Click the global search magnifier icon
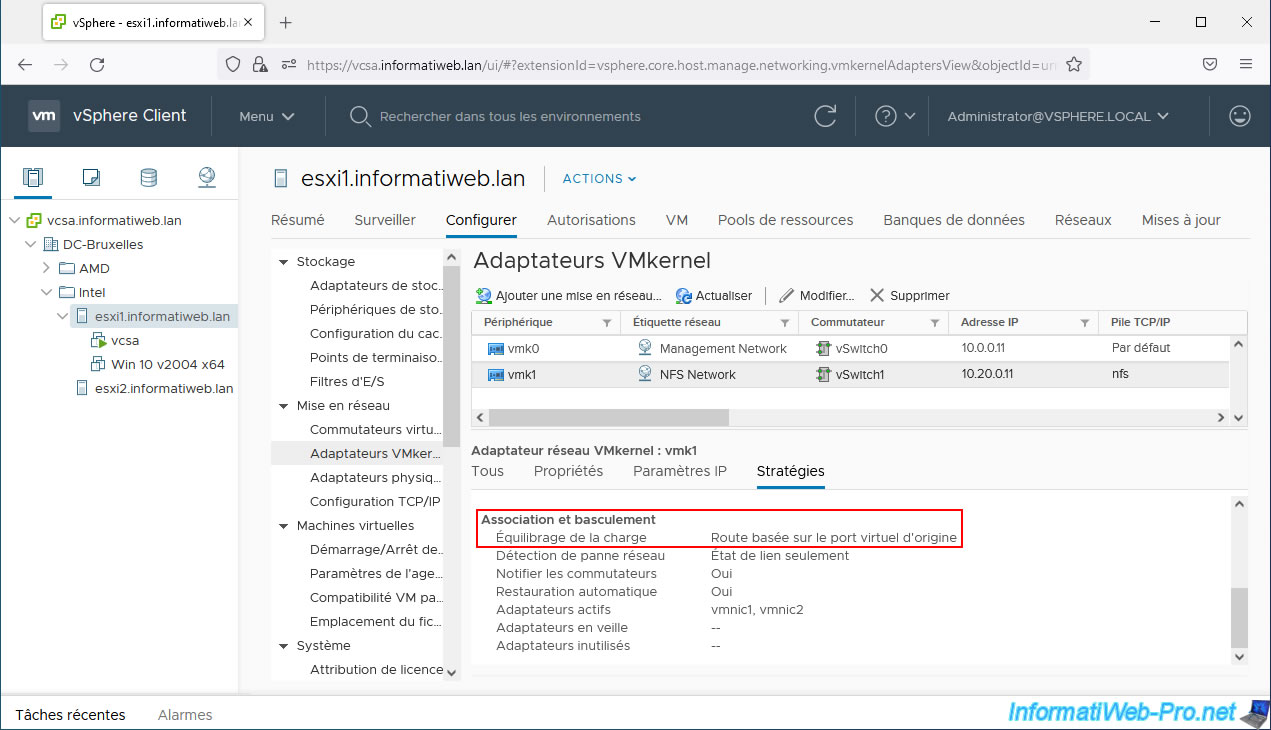The image size is (1271, 730). [360, 117]
